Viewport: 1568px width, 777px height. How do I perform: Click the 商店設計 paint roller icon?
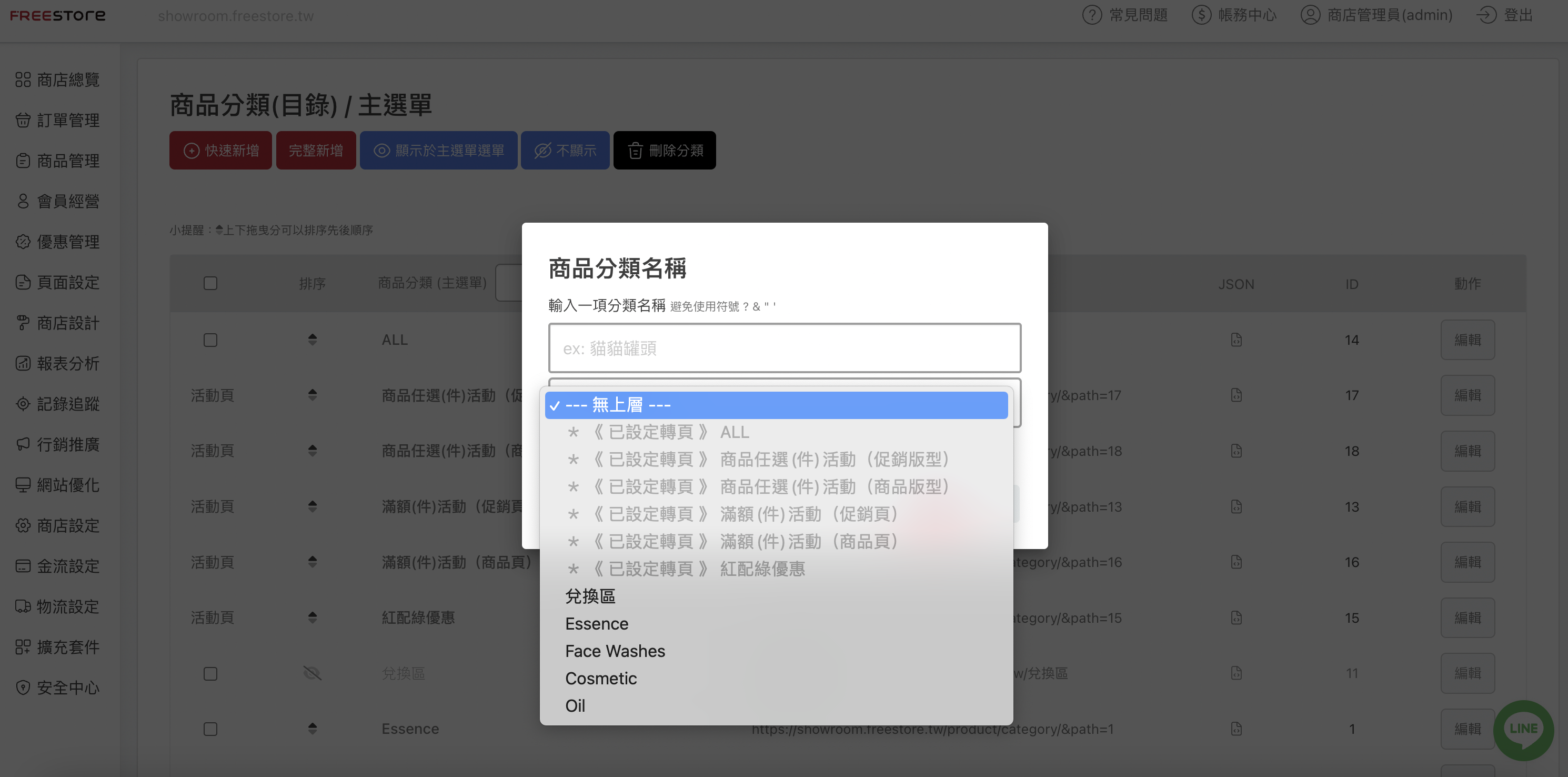(23, 323)
